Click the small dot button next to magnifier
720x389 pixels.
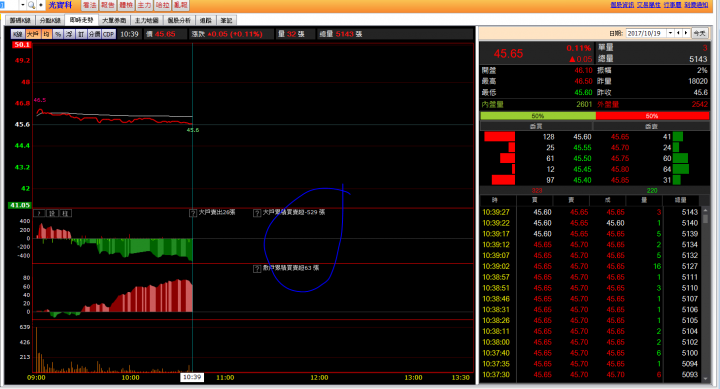pos(40,5)
